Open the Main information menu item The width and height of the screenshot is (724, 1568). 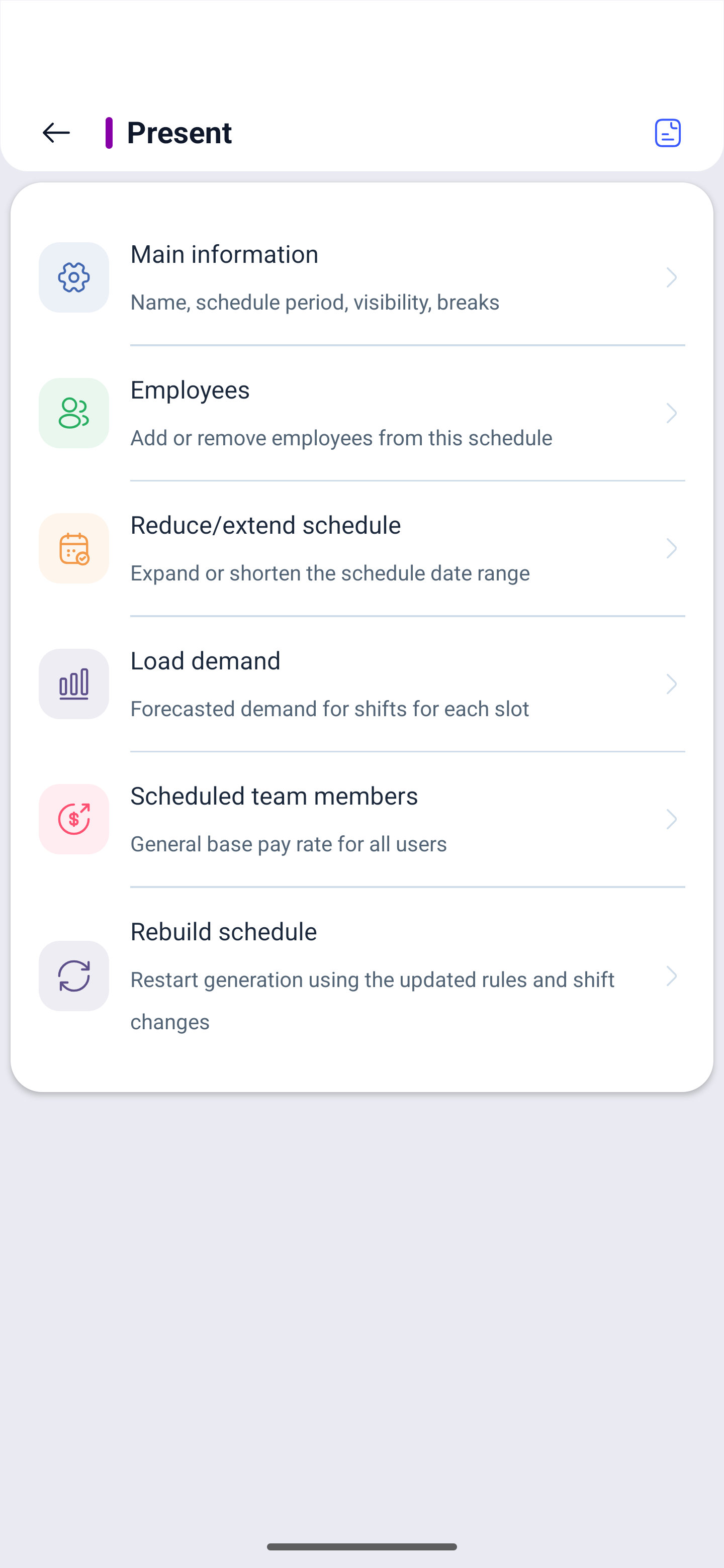point(361,277)
